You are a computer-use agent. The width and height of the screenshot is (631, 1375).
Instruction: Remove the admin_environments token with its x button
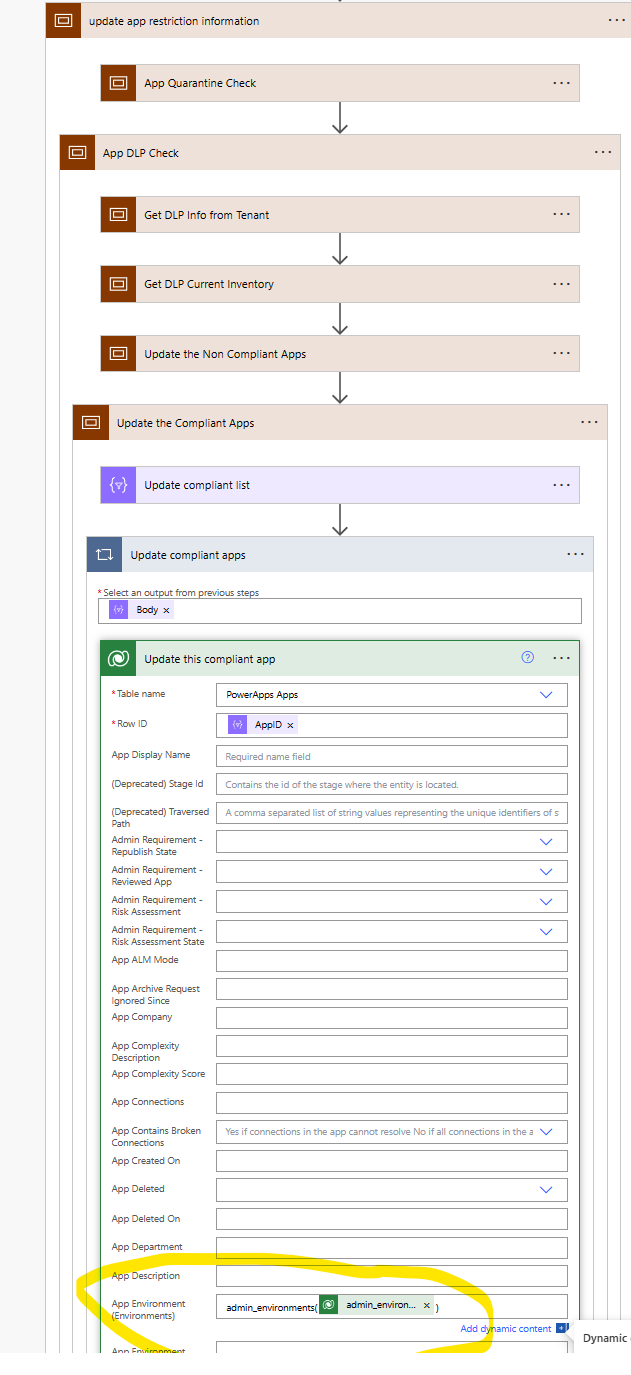(x=426, y=1305)
